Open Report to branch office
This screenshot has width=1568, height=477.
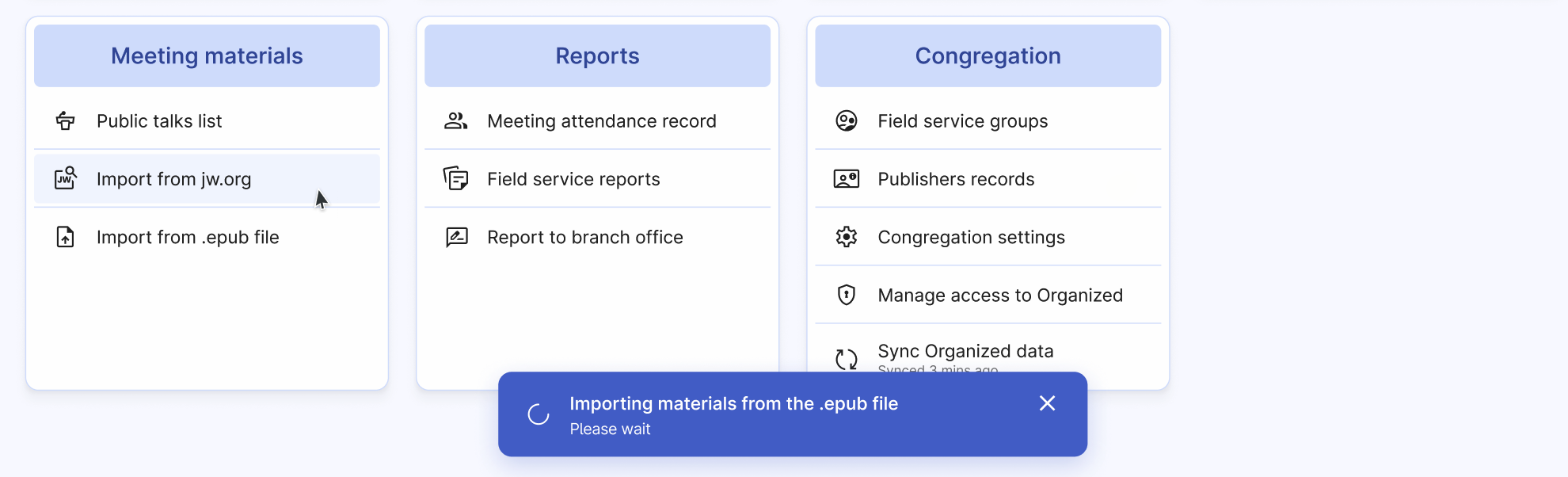[x=584, y=237]
